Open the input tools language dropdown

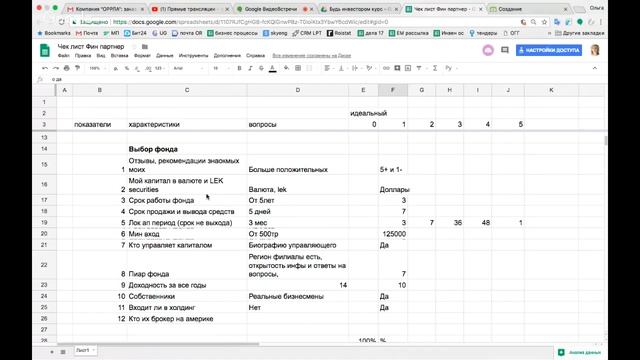450,68
